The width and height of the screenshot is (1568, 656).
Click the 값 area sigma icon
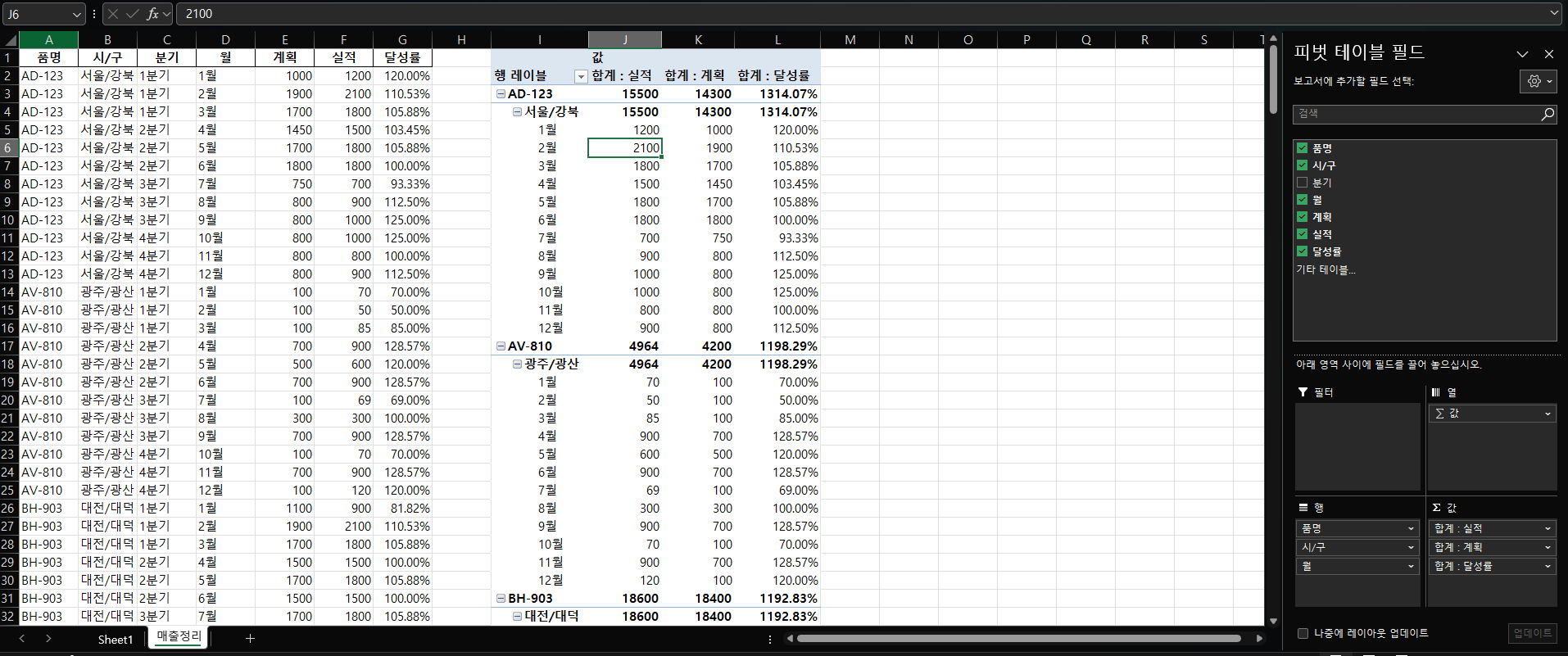click(1436, 509)
